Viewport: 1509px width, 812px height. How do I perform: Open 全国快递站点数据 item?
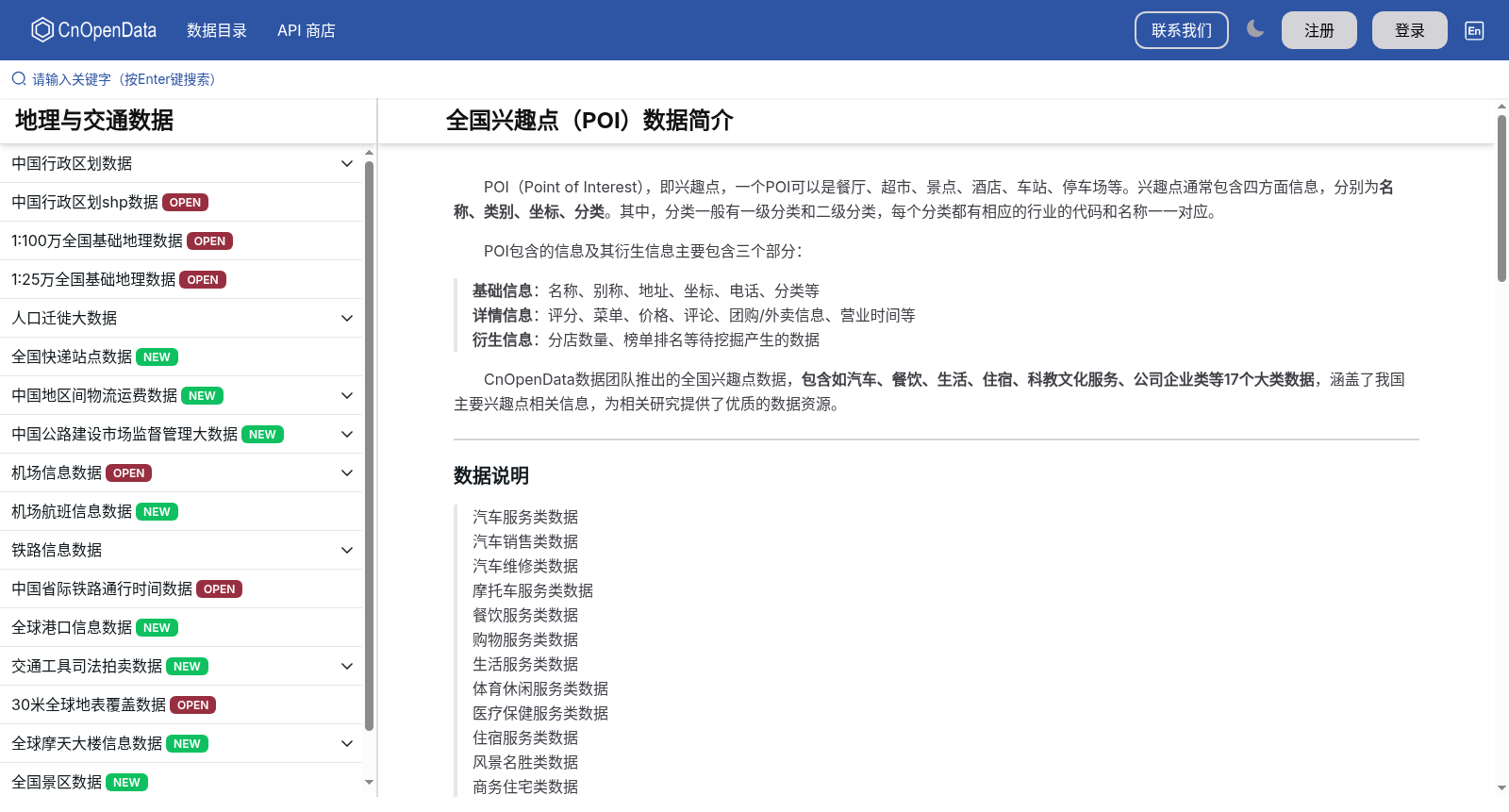pyautogui.click(x=181, y=356)
